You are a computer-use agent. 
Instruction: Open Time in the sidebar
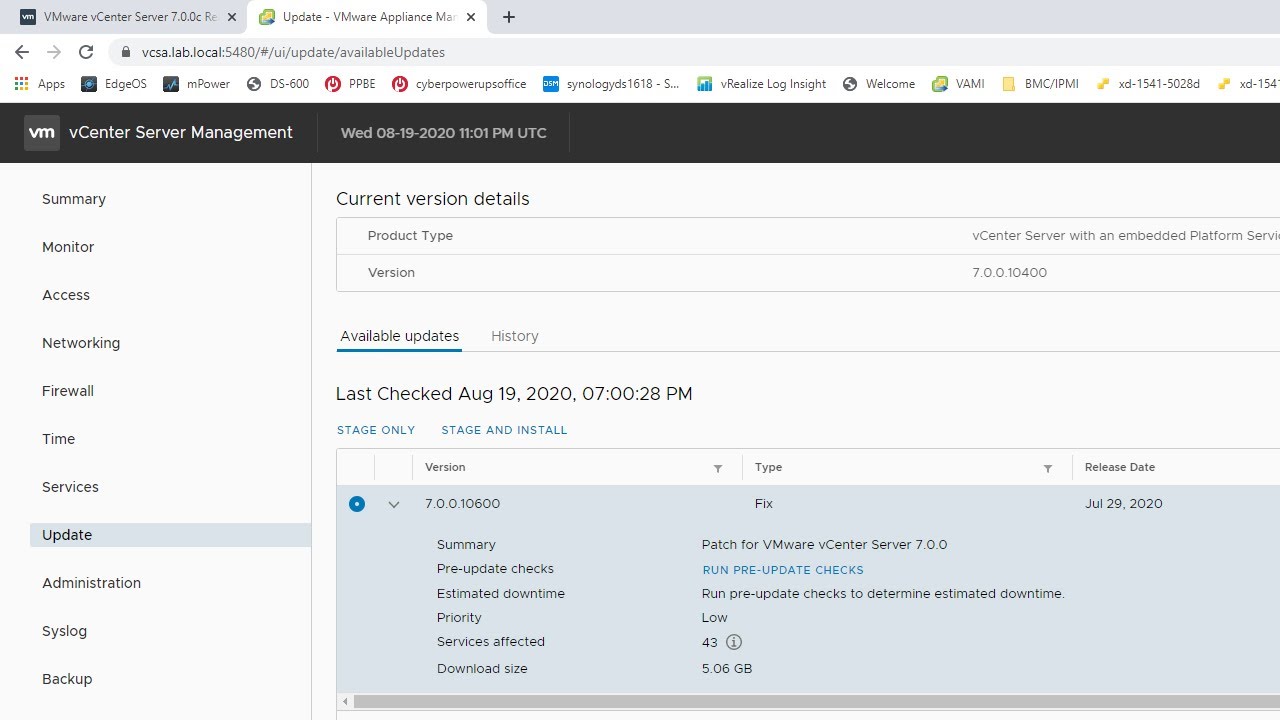58,439
